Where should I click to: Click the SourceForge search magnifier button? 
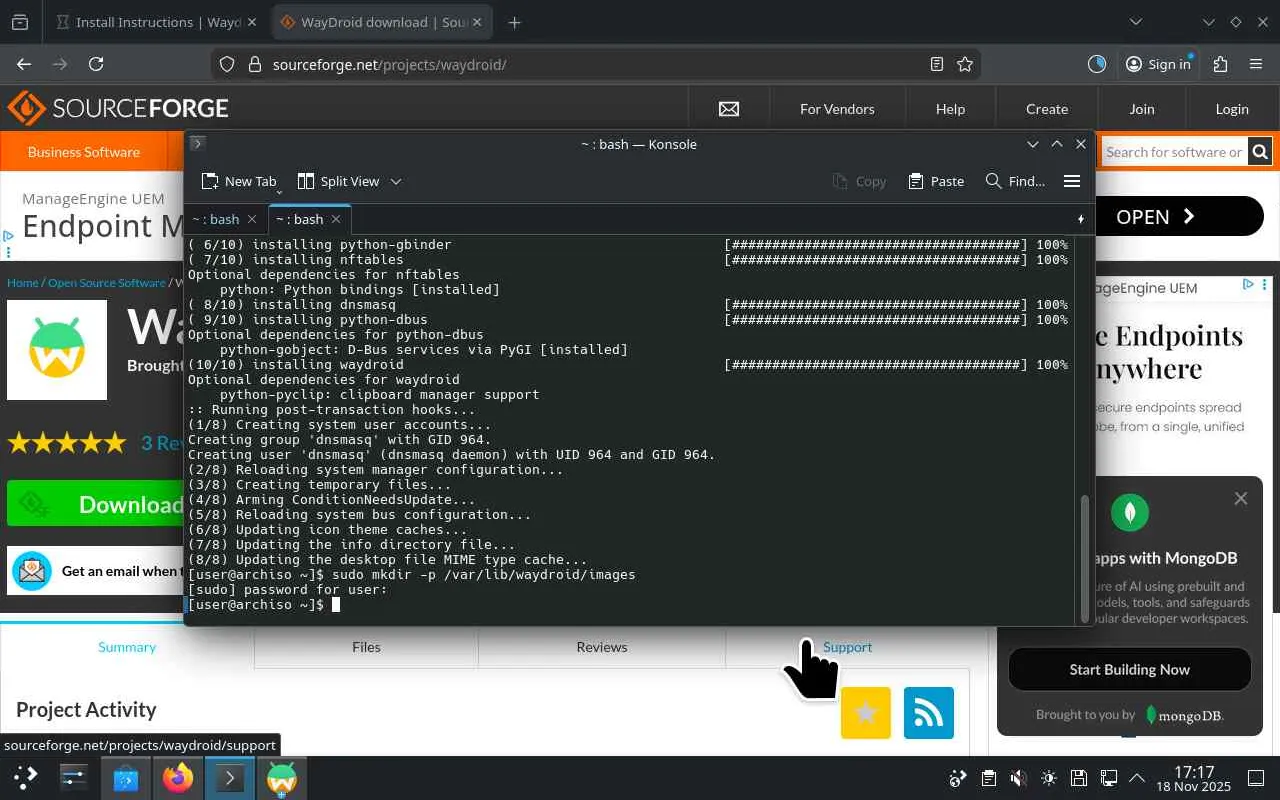pyautogui.click(x=1260, y=152)
